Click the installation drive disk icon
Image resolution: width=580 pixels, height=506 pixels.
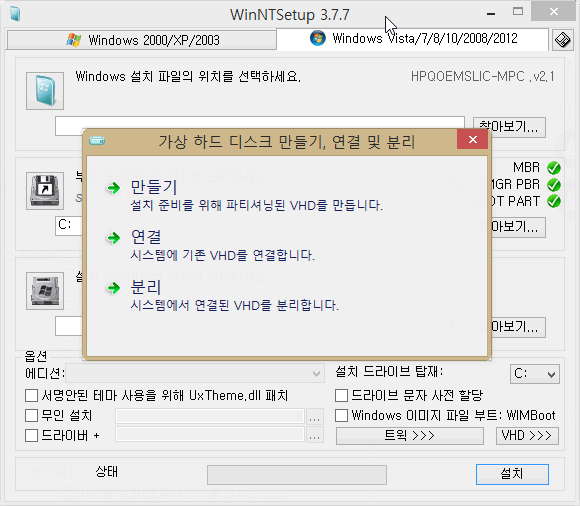[x=45, y=291]
